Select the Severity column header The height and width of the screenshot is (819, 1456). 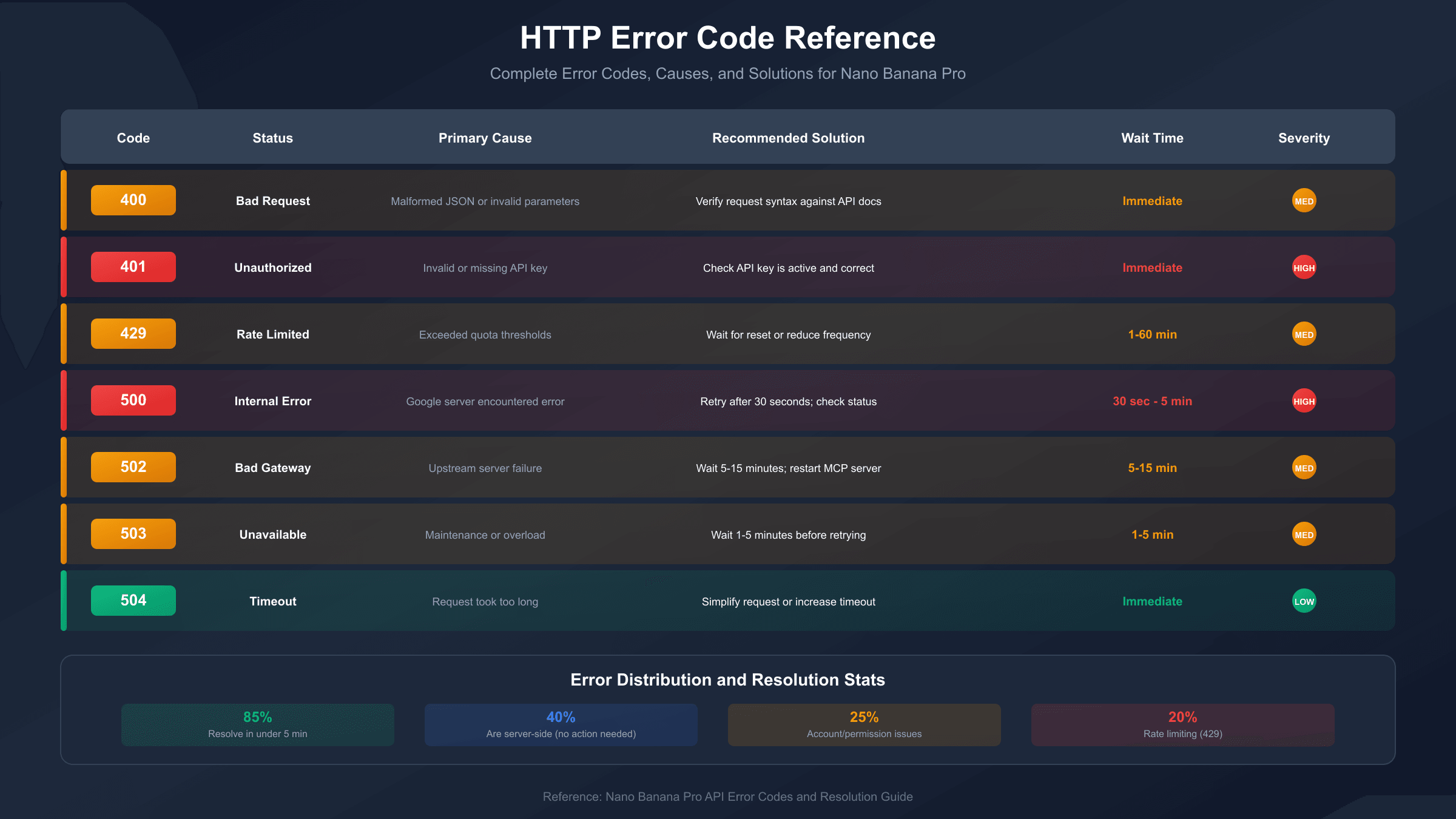pyautogui.click(x=1304, y=138)
